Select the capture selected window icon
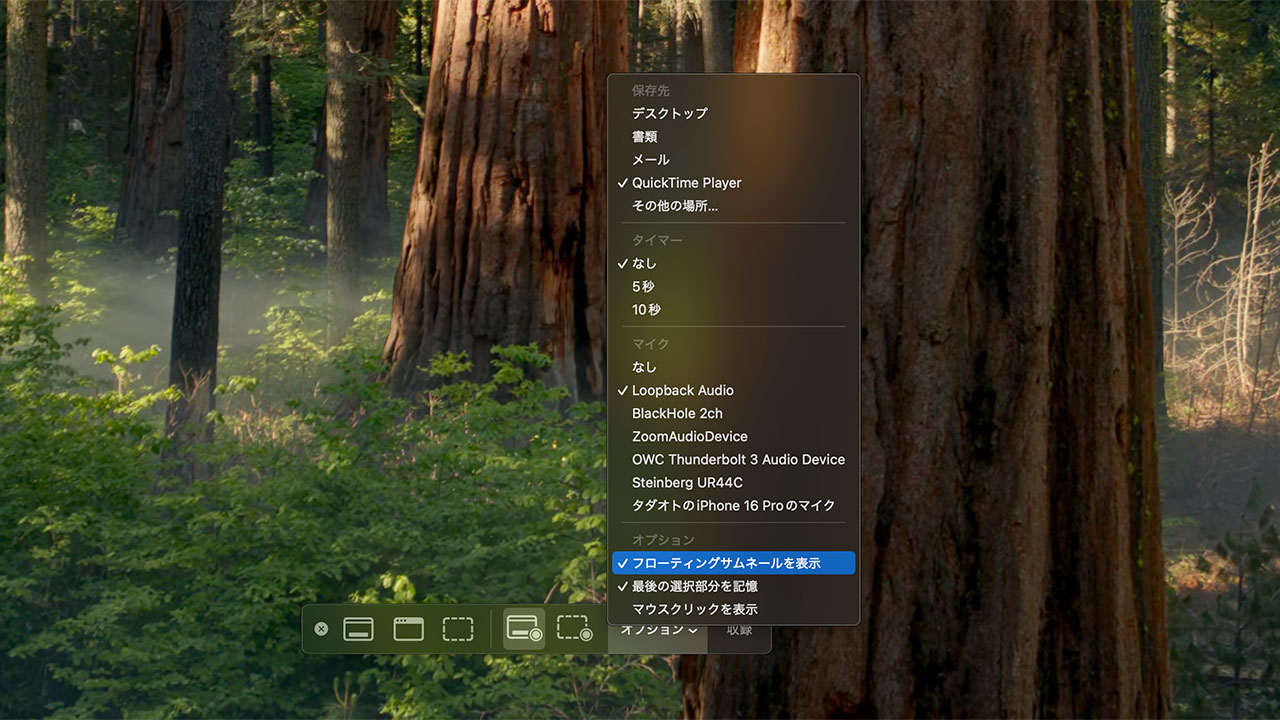This screenshot has height=720, width=1280. [408, 629]
